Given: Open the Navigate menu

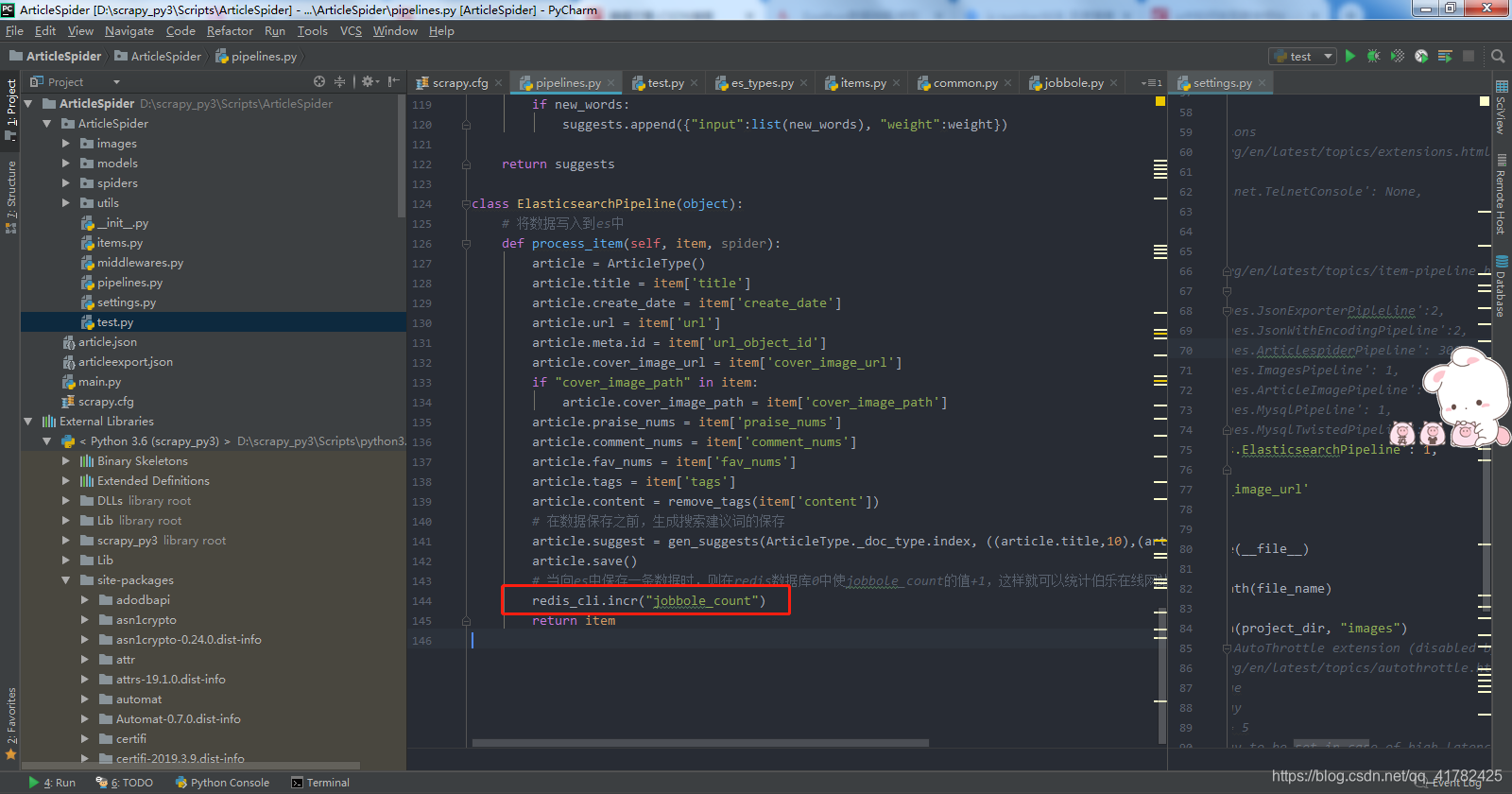Looking at the screenshot, I should [x=129, y=31].
